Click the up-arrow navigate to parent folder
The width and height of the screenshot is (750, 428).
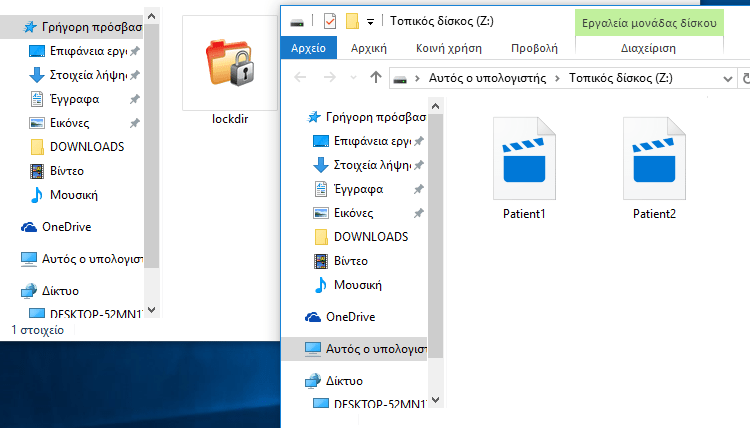[376, 77]
